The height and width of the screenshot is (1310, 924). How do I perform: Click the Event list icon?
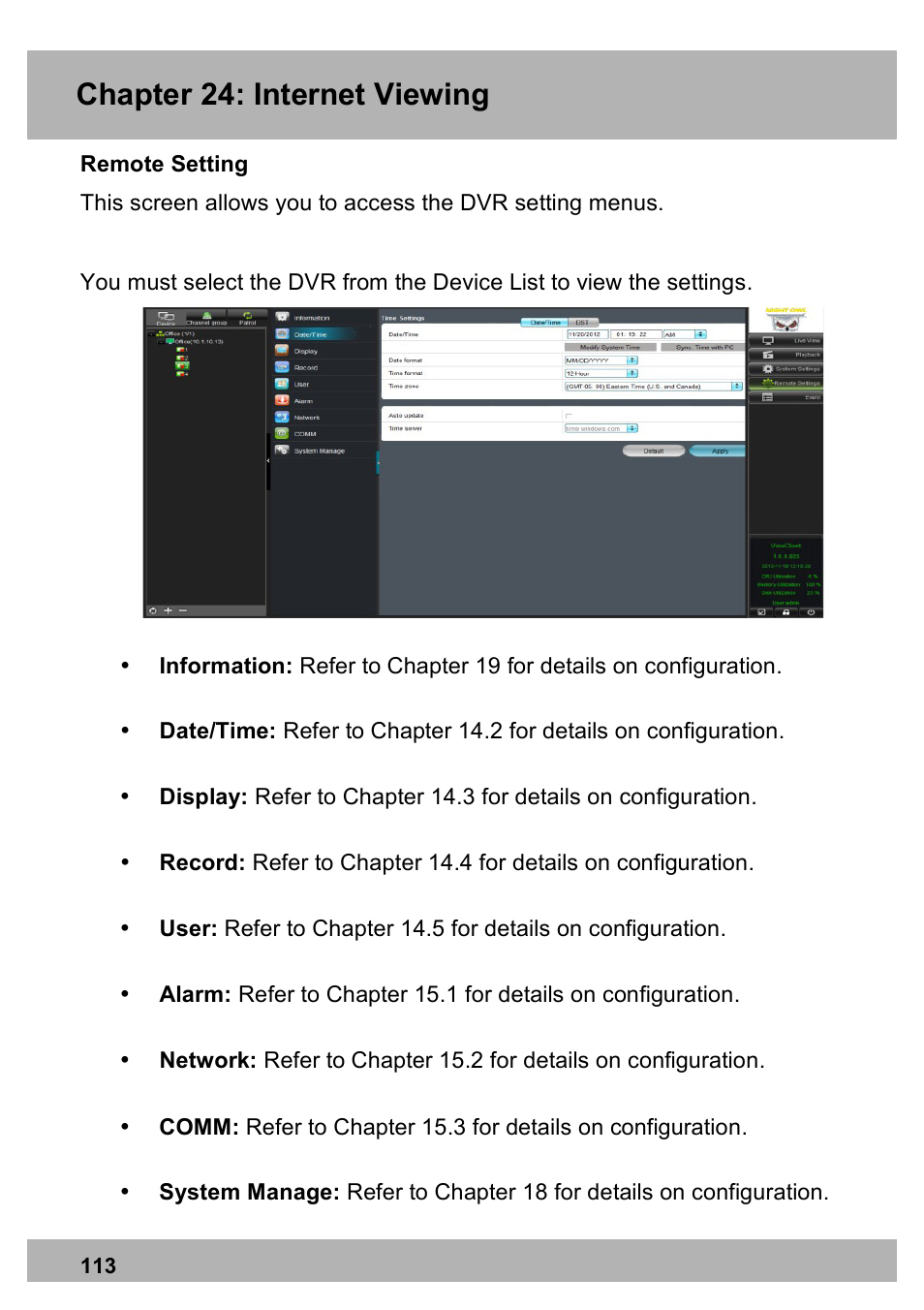tap(768, 397)
